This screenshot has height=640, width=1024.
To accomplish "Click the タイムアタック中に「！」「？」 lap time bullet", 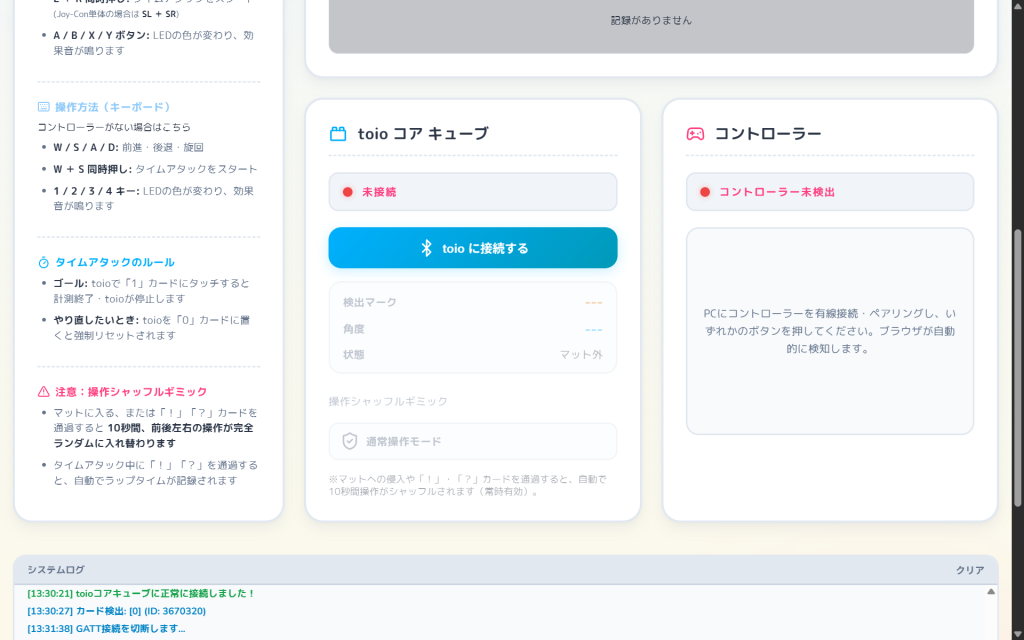I will coord(155,473).
